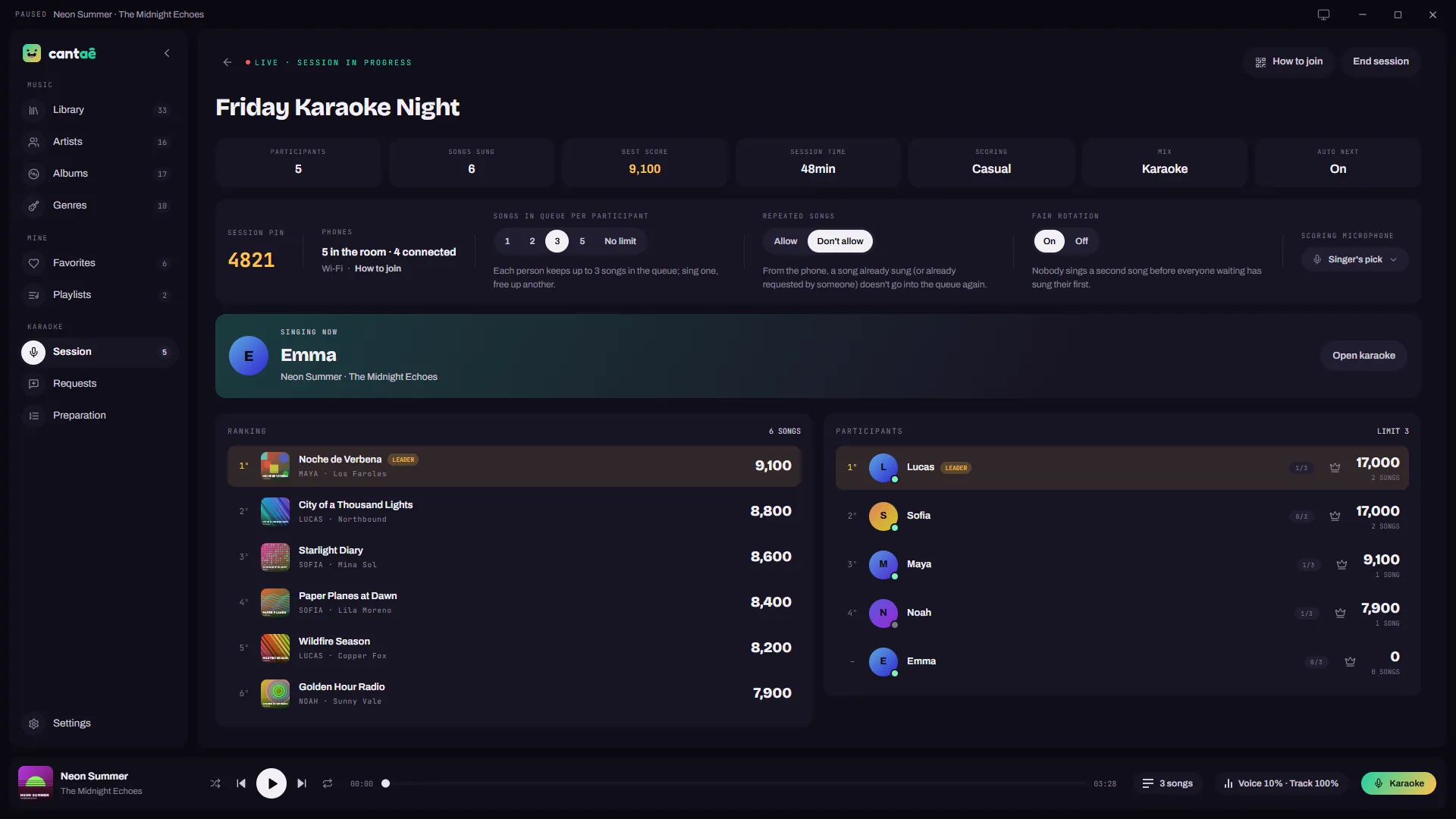Click the playback progress slider handle
Viewport: 1456px width, 819px height.
click(385, 783)
